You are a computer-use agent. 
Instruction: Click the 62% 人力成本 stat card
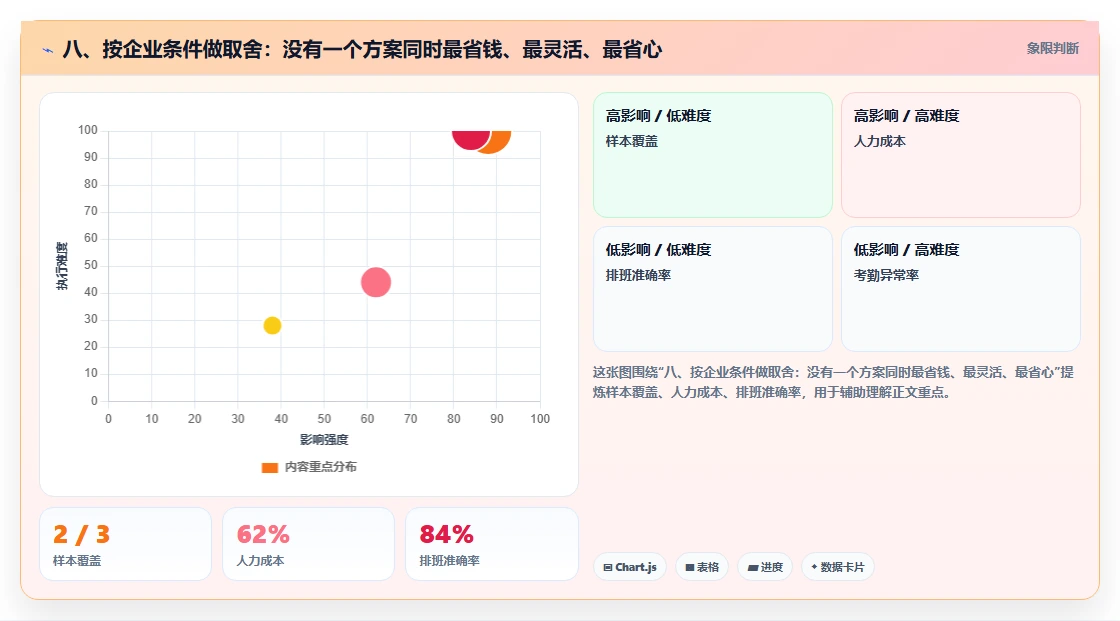tap(309, 544)
